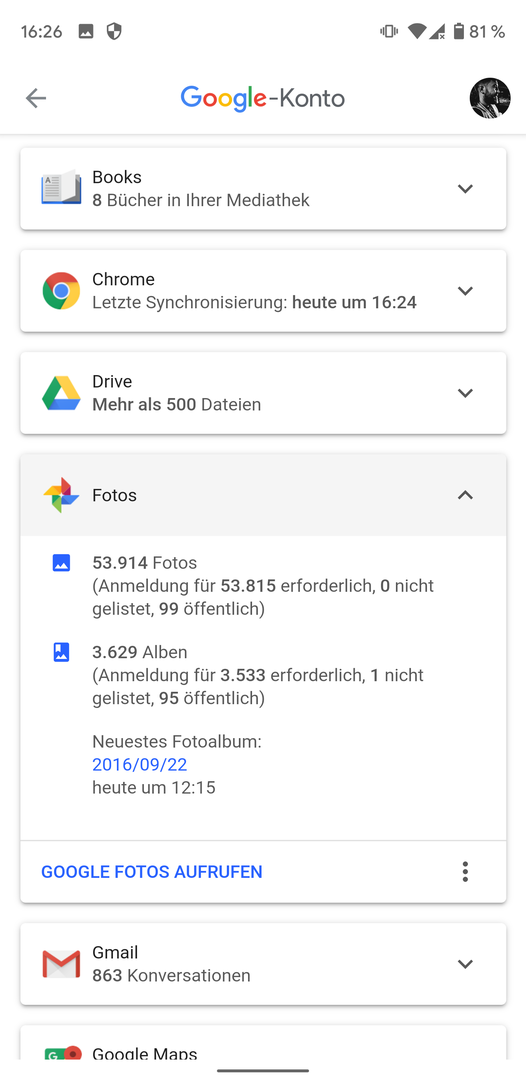Tap the blue photo icon beside 53.914 Fotos
This screenshot has width=526, height=1080.
click(x=61, y=563)
